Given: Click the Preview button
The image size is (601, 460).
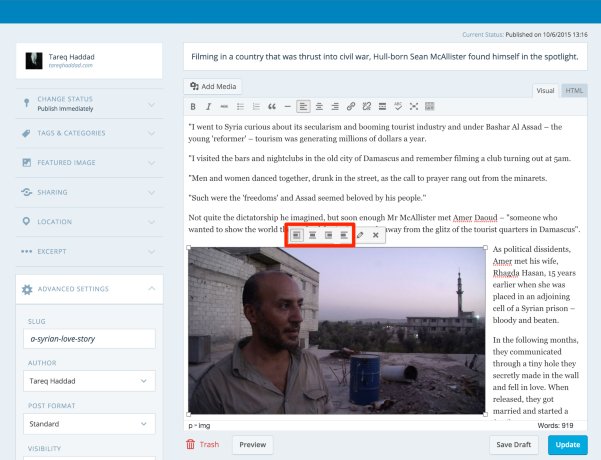Looking at the screenshot, I should click(x=253, y=445).
